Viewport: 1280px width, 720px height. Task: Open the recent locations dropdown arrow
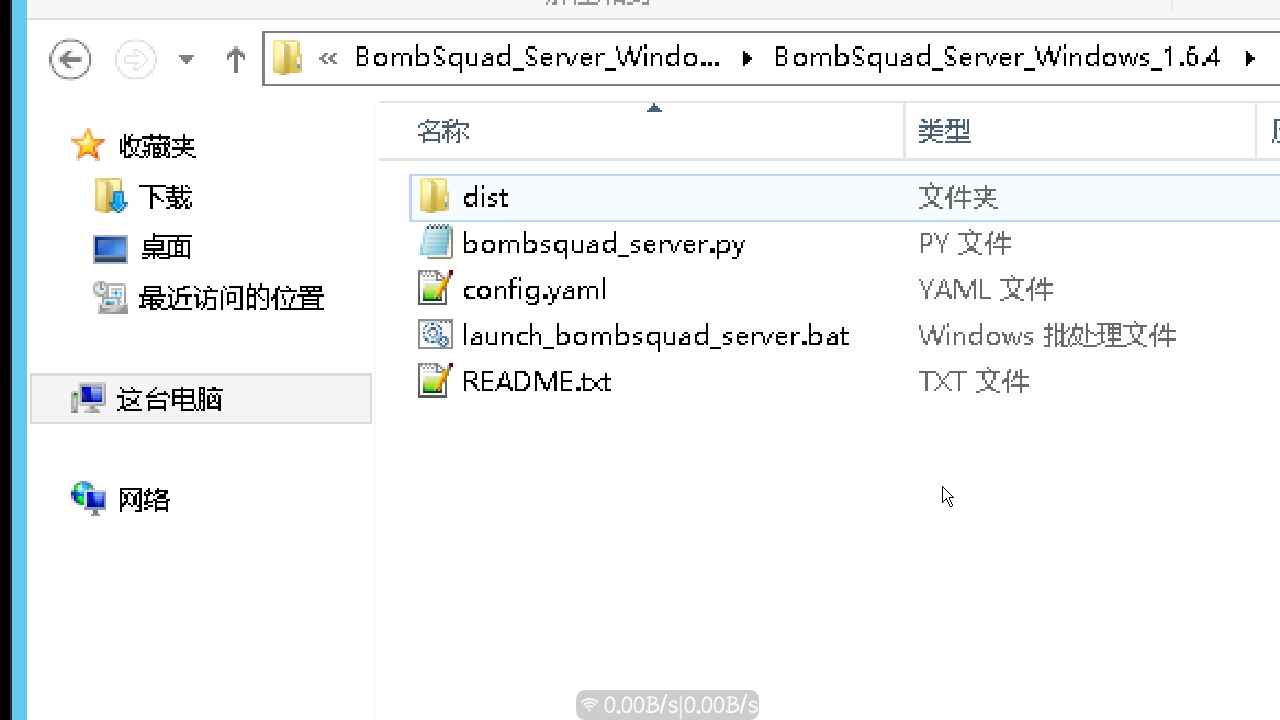pos(186,59)
